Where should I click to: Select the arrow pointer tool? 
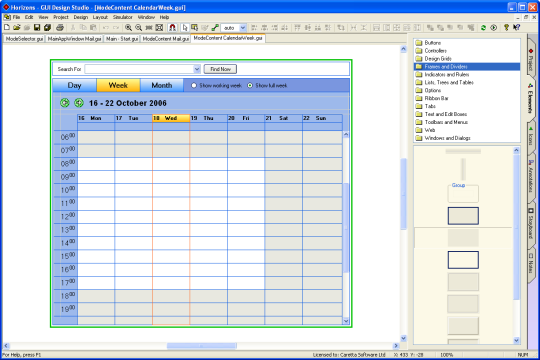[x=185, y=28]
